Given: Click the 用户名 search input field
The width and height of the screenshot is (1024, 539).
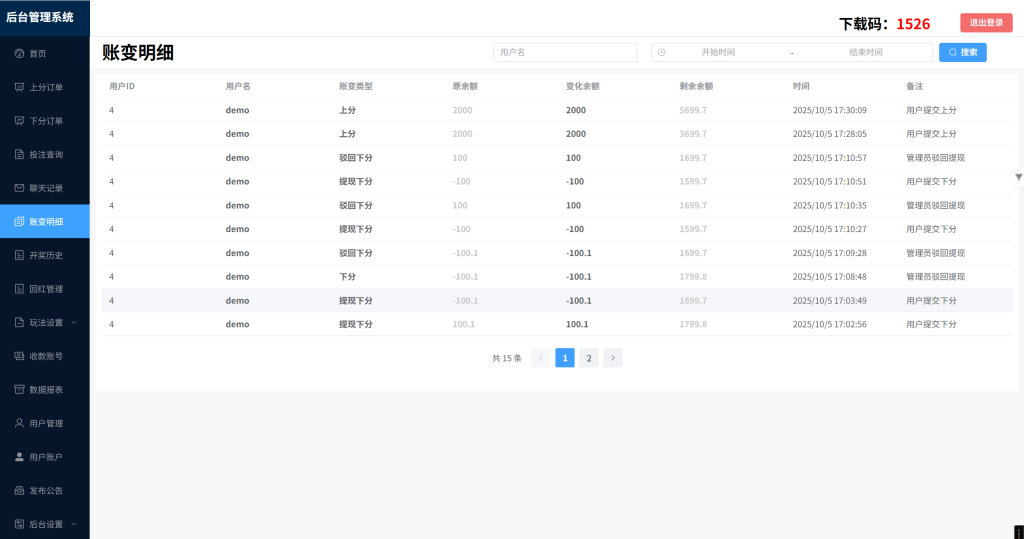Looking at the screenshot, I should tap(565, 52).
